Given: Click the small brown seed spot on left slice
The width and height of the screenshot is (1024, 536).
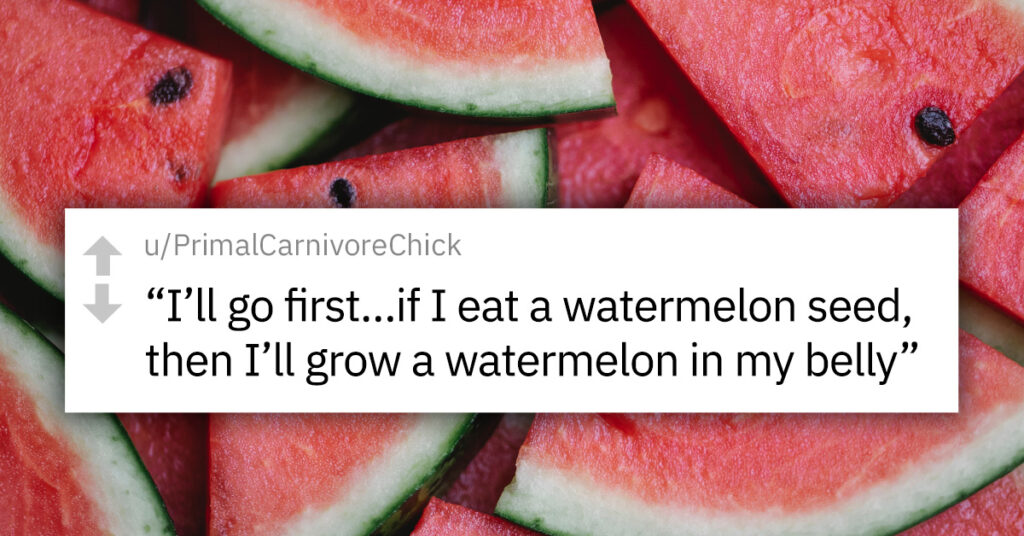Looking at the screenshot, I should [x=179, y=171].
